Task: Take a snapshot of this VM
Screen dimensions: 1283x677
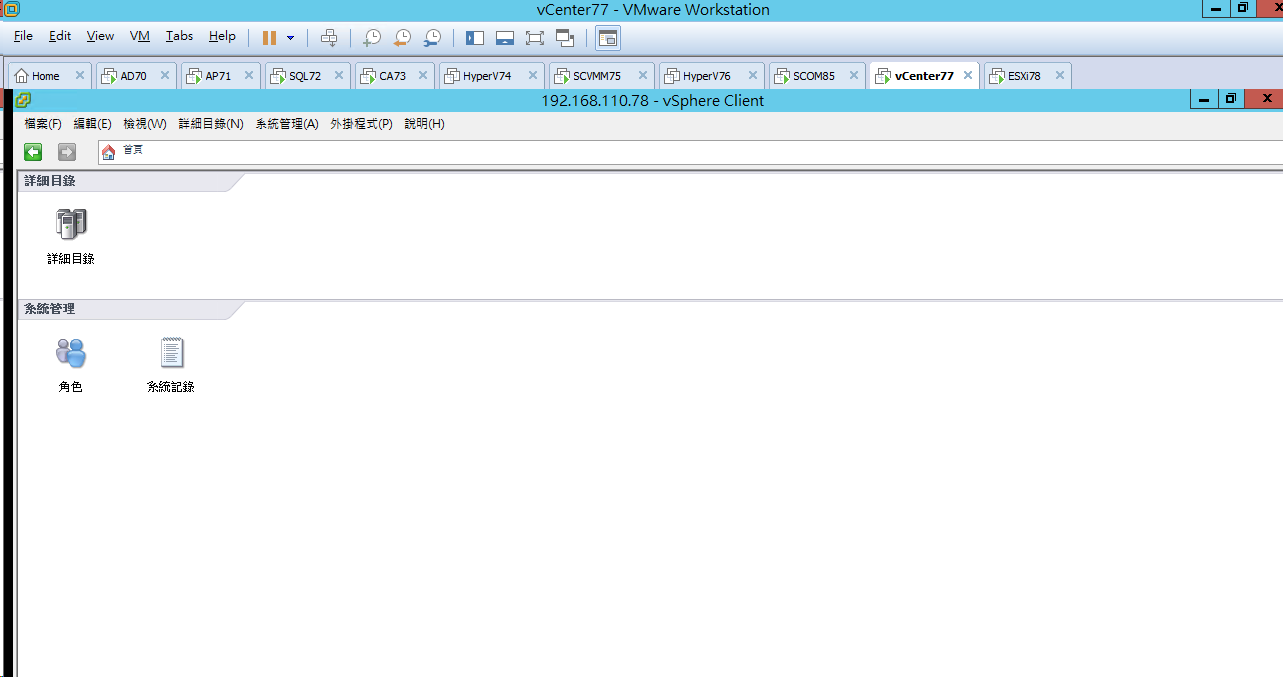Action: tap(371, 38)
